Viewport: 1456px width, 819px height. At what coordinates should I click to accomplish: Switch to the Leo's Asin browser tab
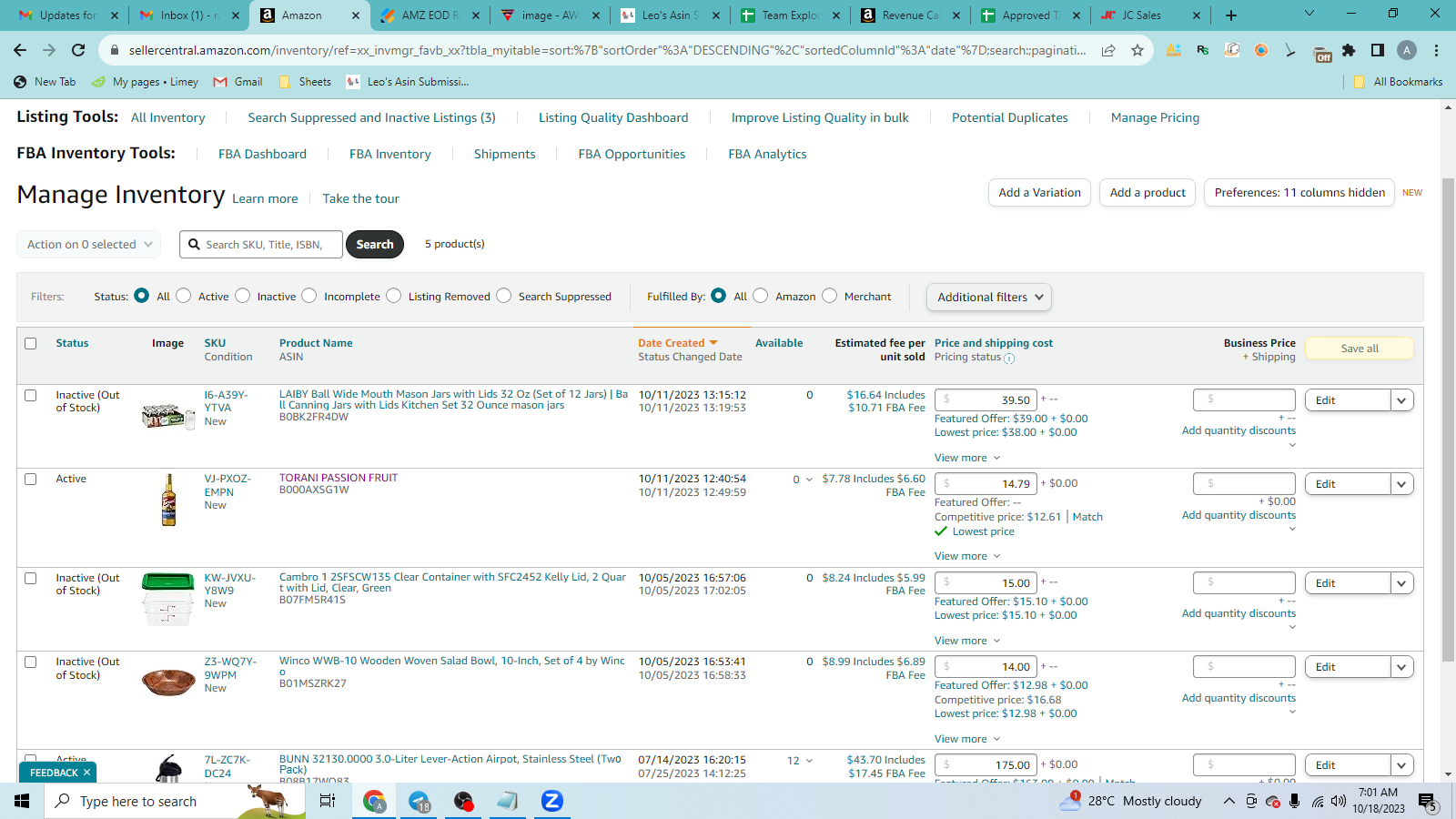(x=672, y=15)
